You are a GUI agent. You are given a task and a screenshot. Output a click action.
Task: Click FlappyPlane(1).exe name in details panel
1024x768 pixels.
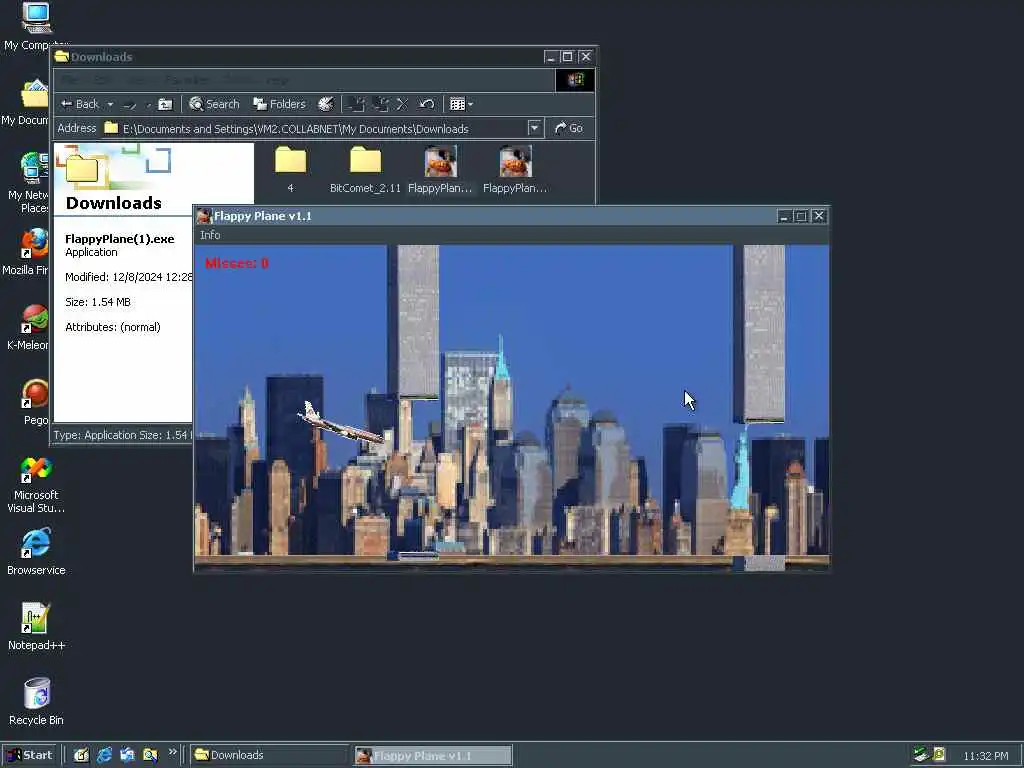(x=120, y=239)
